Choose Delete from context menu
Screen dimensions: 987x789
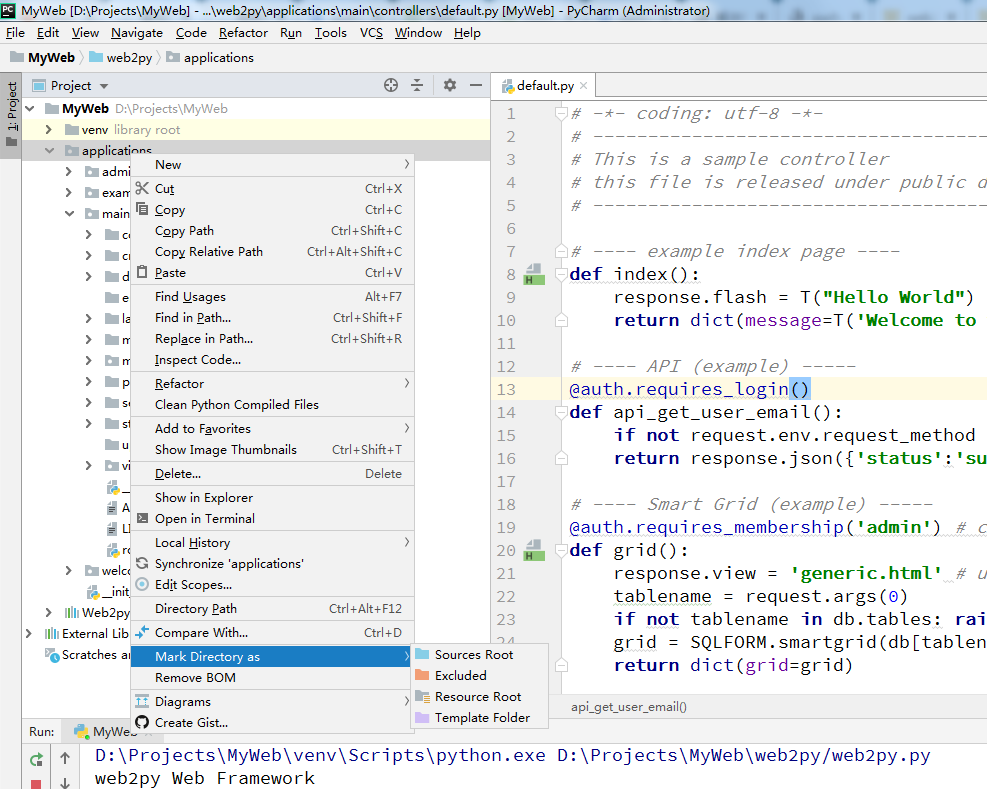273,474
